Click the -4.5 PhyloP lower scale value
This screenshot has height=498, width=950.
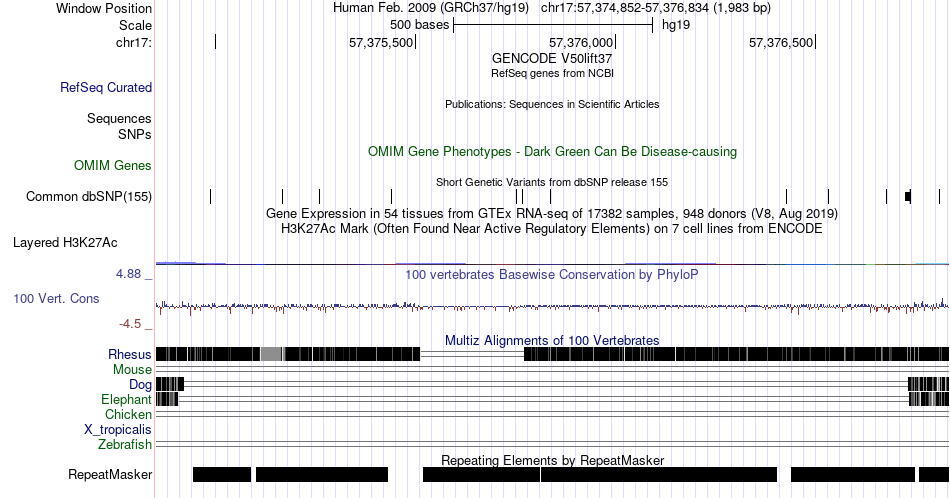[x=130, y=324]
